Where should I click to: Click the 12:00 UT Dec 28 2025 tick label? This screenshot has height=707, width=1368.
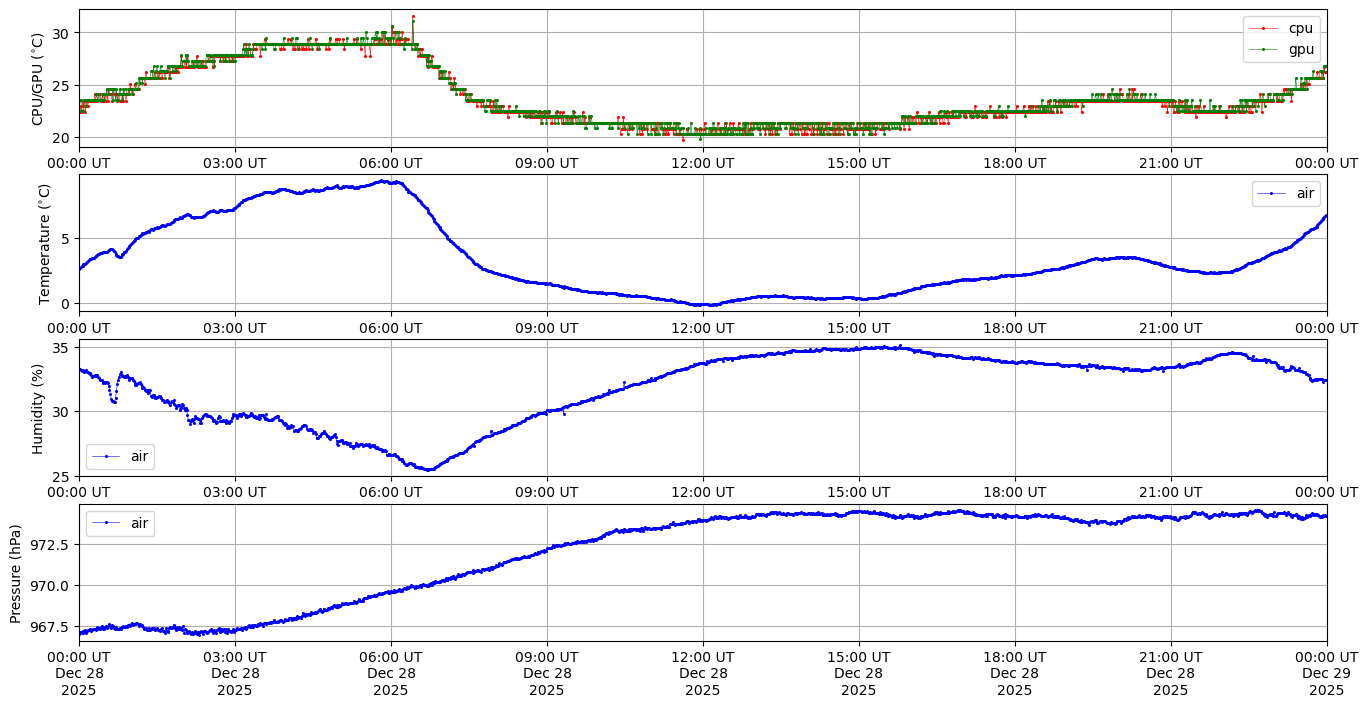tap(703, 673)
